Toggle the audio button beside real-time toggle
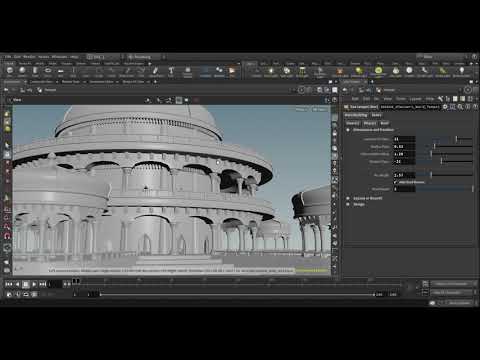Image resolution: width=480 pixels, height=360 pixels. (x=18, y=294)
